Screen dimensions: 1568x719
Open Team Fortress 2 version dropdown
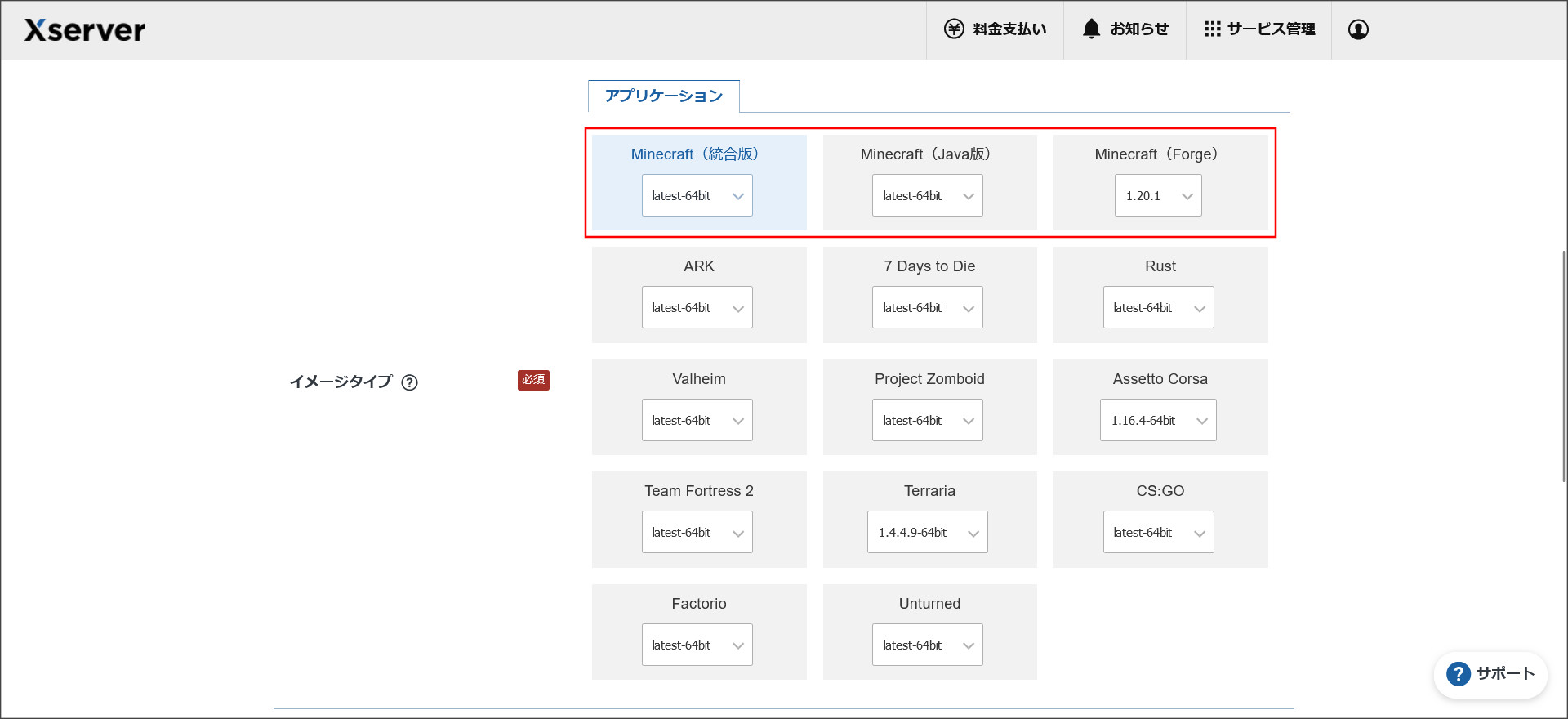[x=697, y=532]
